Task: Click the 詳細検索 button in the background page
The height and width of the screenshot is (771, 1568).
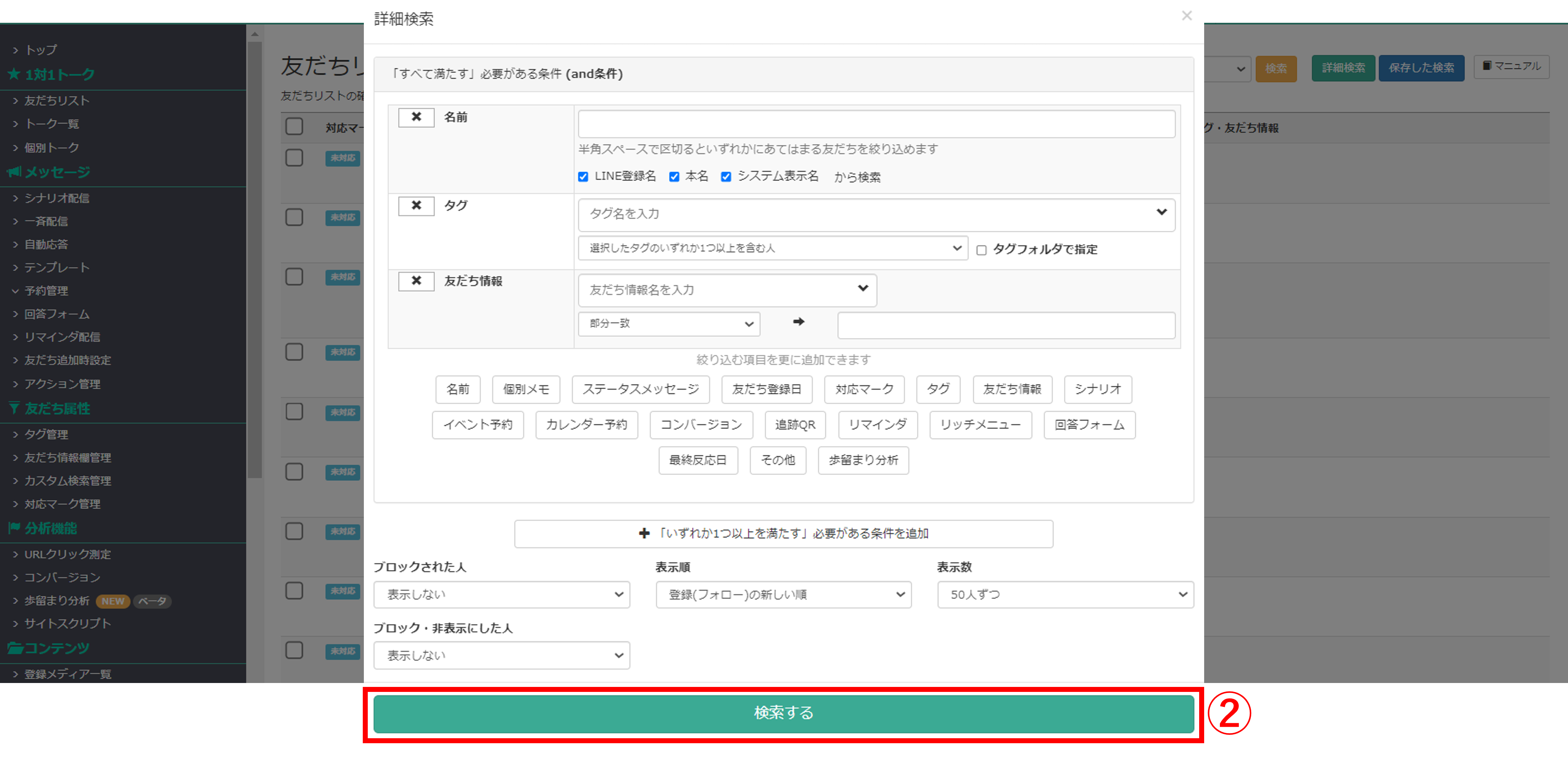Action: [1343, 68]
